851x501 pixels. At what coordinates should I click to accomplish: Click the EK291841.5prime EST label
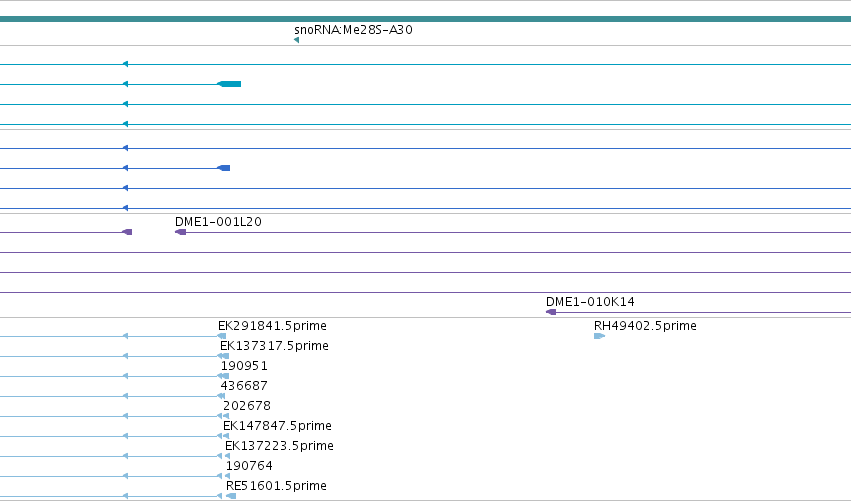(x=272, y=326)
